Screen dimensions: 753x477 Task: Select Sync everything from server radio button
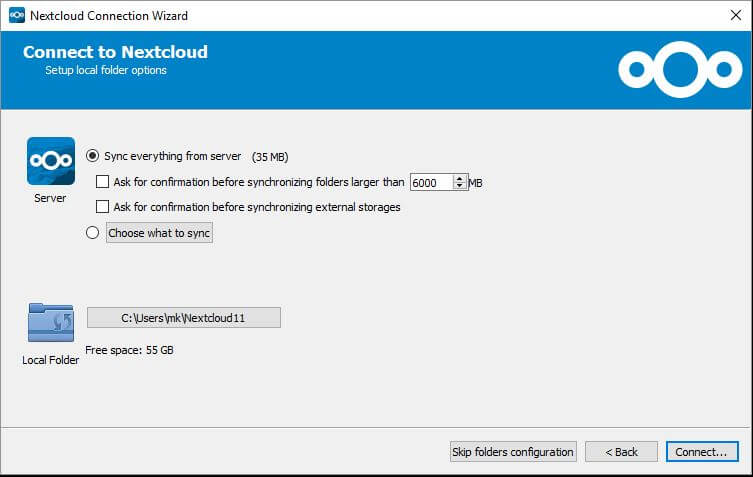pos(92,156)
